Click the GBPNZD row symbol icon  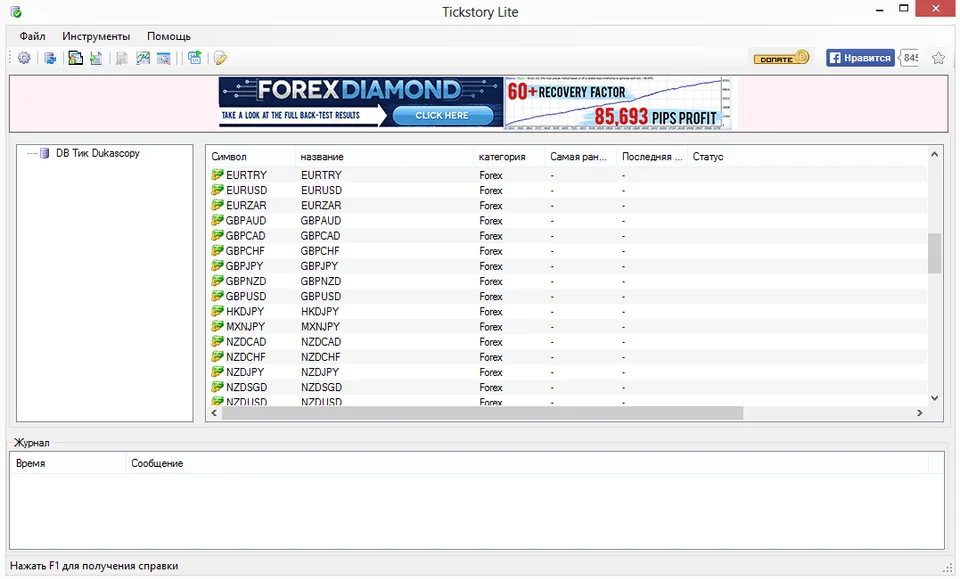coord(217,281)
